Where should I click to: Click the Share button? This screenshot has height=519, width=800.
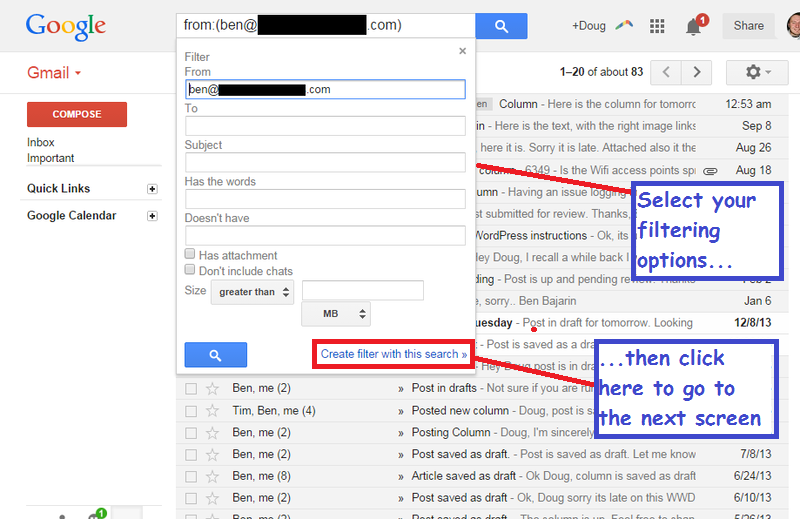tap(748, 26)
